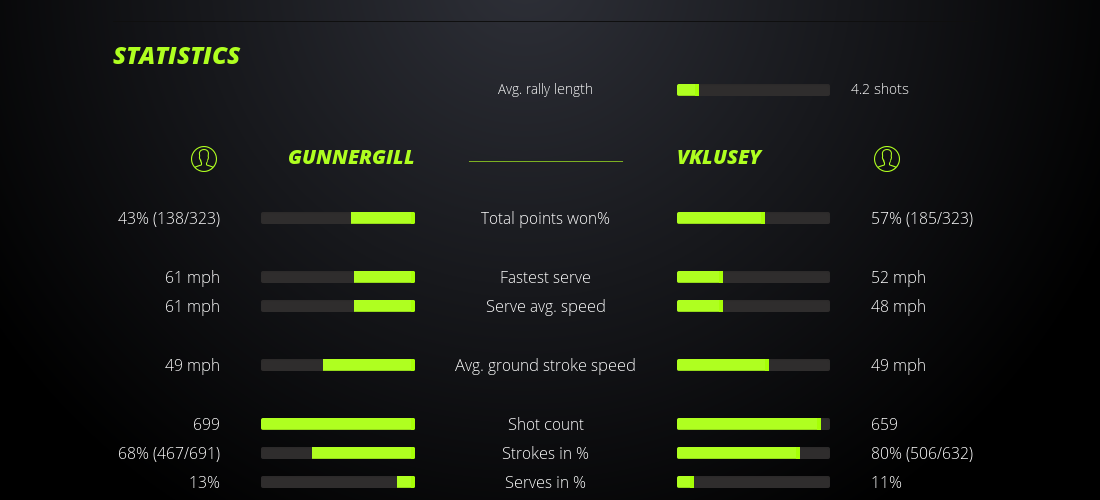Image resolution: width=1100 pixels, height=500 pixels.
Task: Click GunnerGill's player avatar icon
Action: coord(204,158)
